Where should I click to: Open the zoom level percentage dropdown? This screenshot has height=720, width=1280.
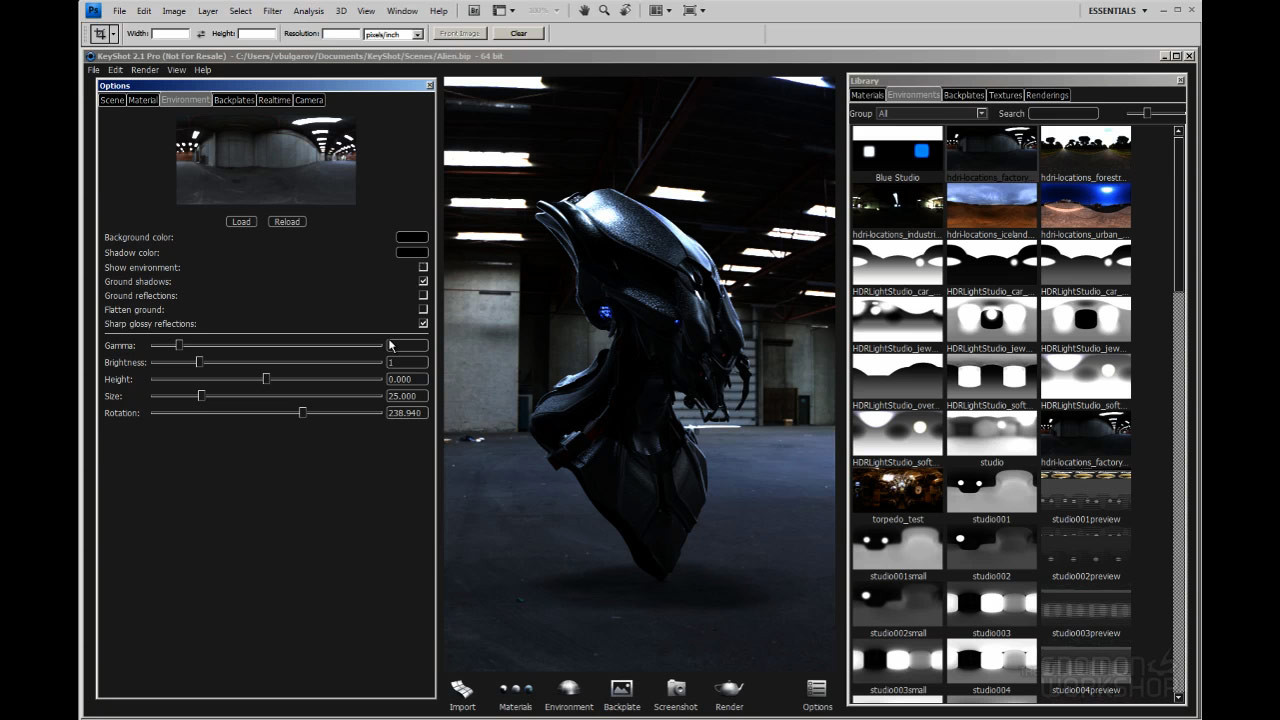(x=545, y=10)
